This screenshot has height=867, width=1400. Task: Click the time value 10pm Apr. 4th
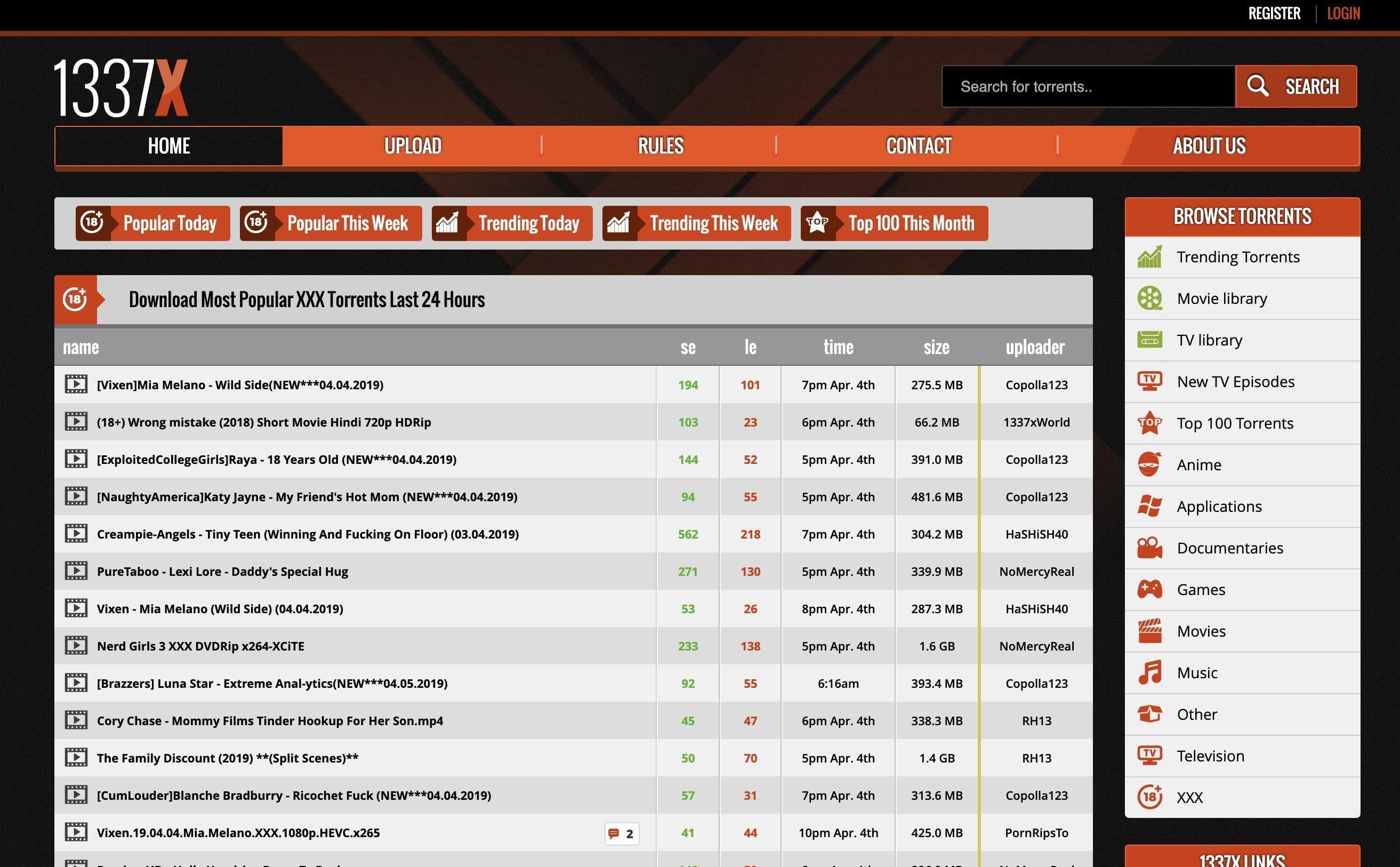(x=838, y=832)
